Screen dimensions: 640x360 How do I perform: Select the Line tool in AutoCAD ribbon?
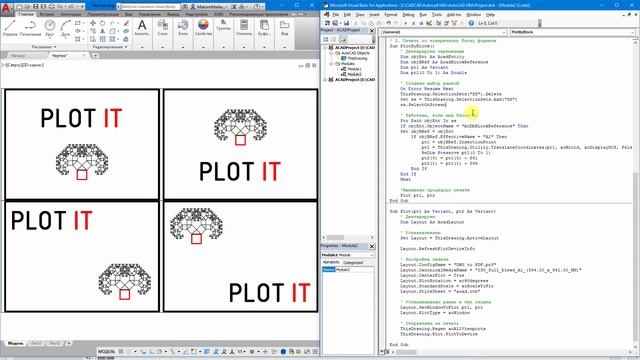tap(10, 27)
